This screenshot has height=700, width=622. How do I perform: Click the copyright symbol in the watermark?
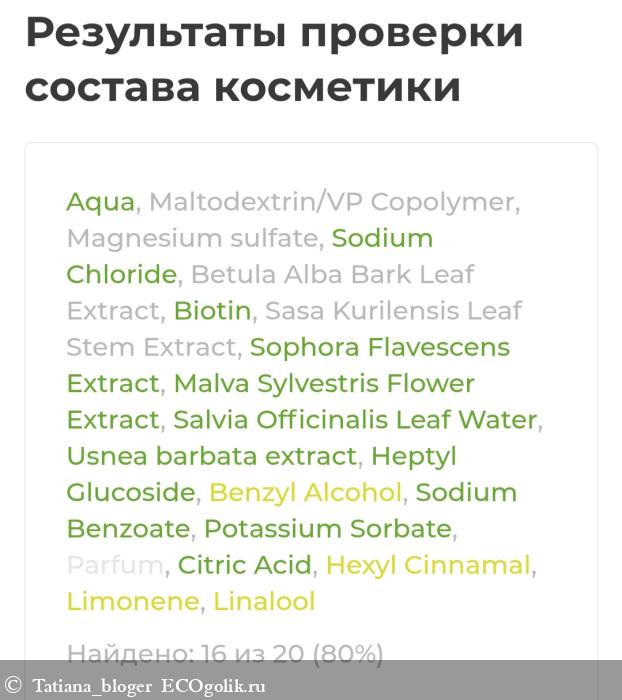coord(13,685)
